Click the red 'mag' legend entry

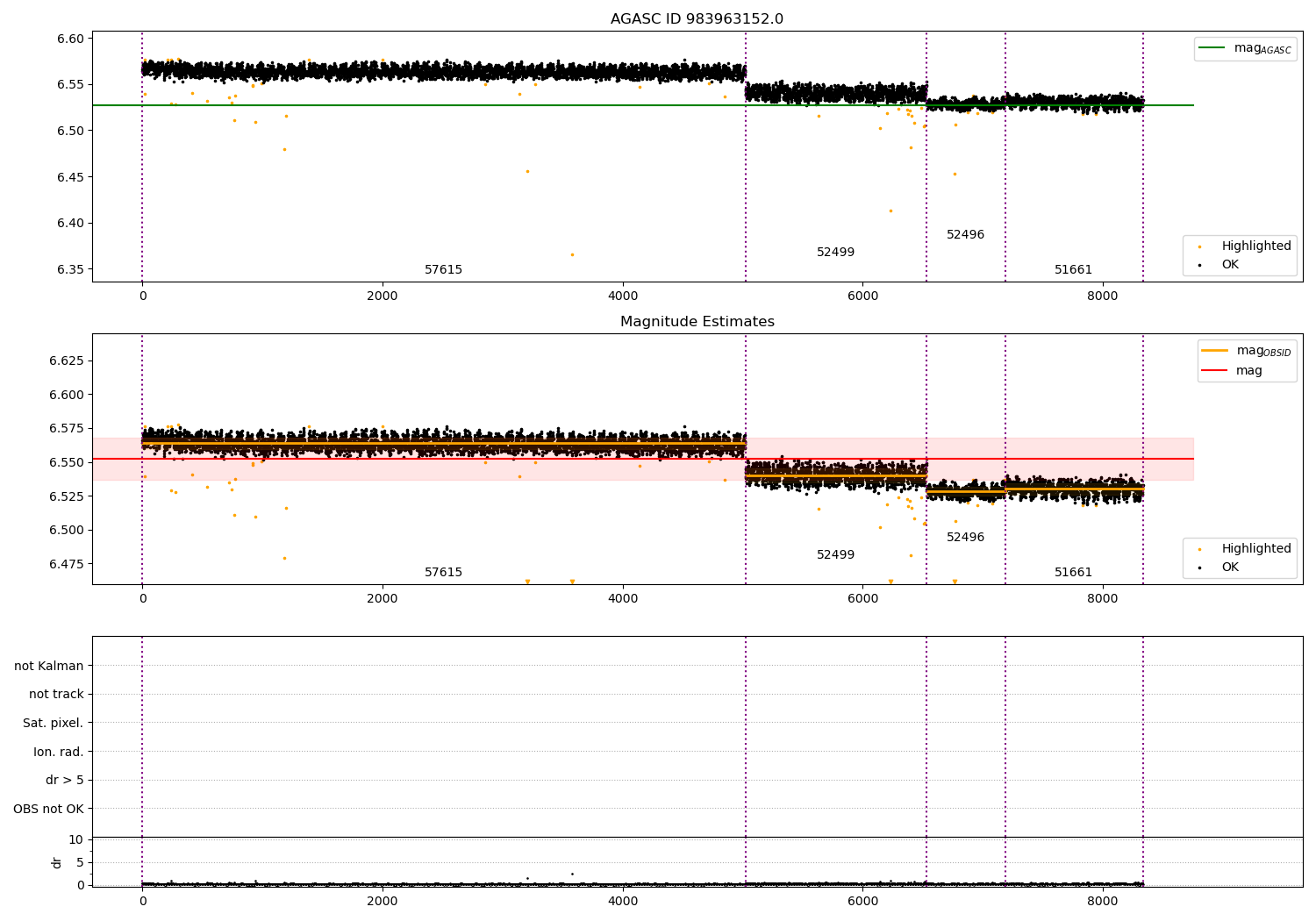(1232, 370)
